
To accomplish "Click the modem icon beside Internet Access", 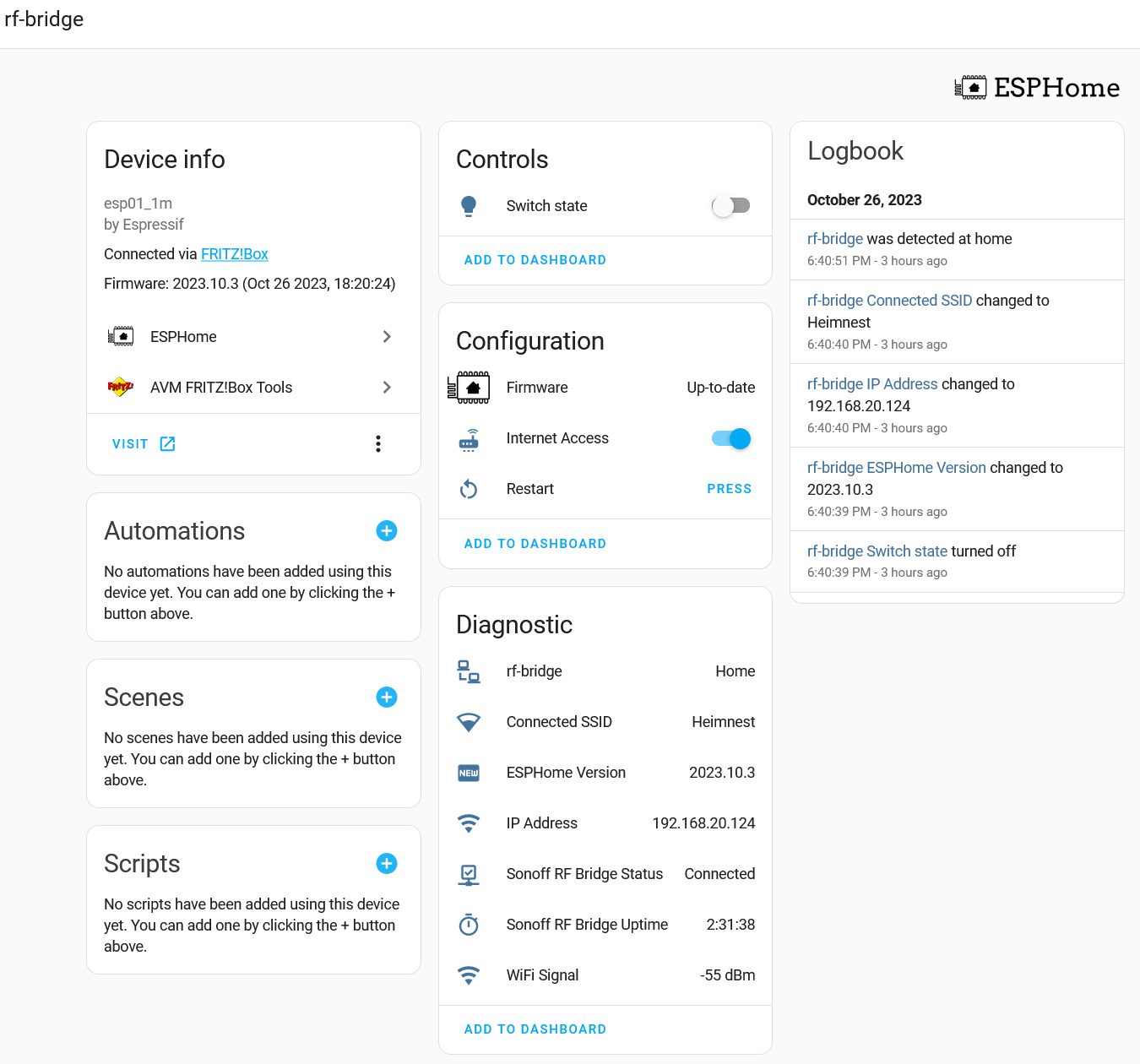I will 469,438.
